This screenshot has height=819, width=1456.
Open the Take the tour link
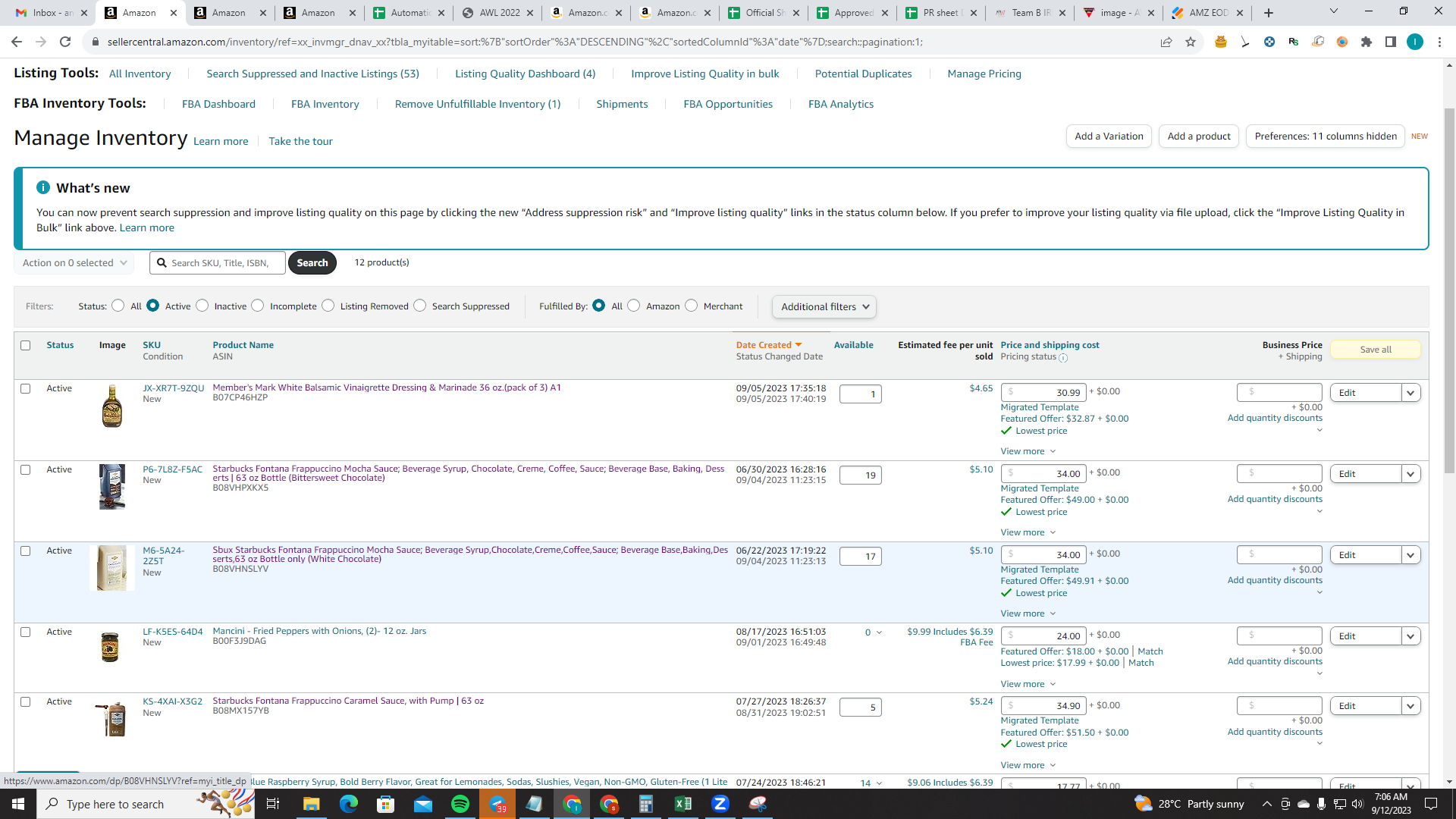[300, 141]
